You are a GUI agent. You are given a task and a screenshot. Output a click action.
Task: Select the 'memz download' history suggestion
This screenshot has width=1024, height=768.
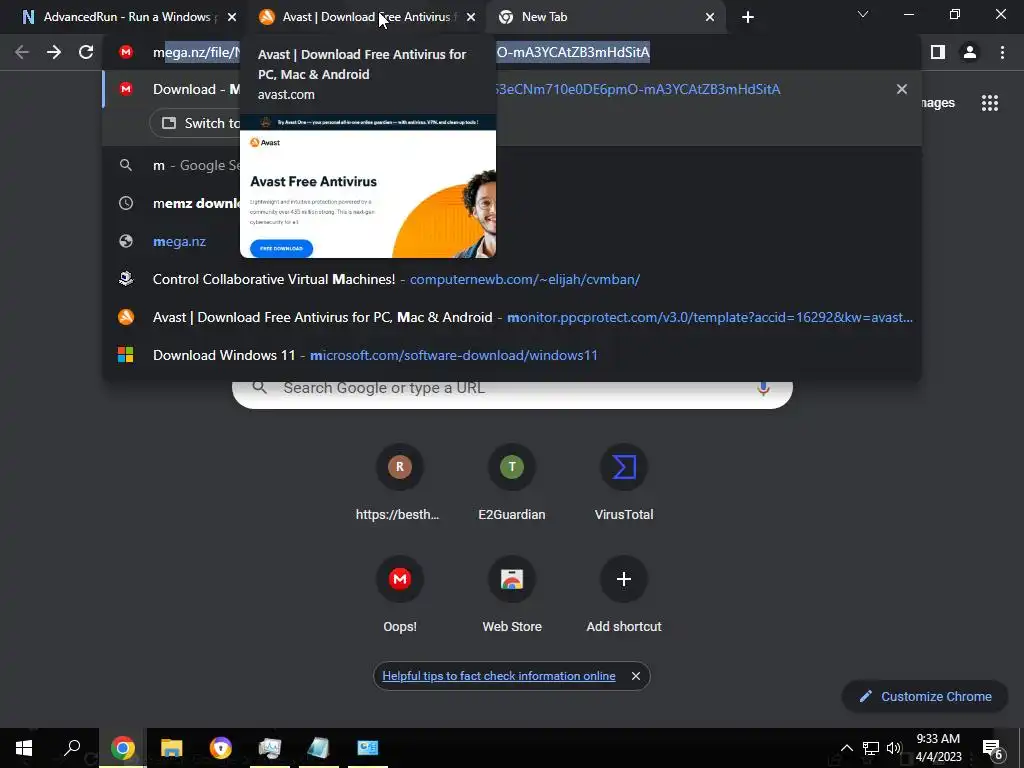pyautogui.click(x=512, y=203)
